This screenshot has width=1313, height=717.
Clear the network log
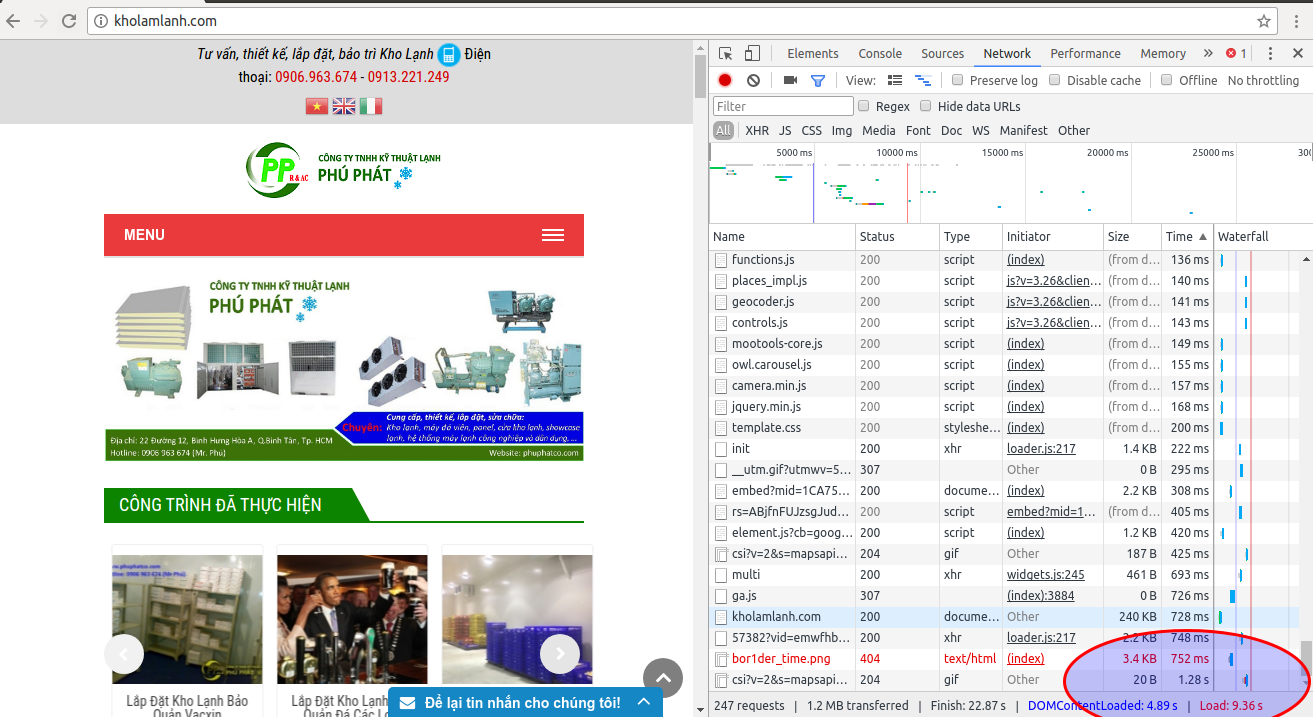tap(753, 80)
